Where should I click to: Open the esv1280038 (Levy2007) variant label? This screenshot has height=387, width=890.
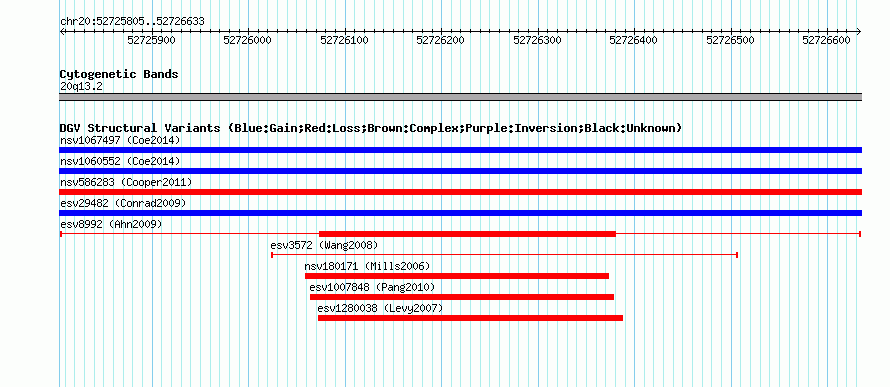(x=380, y=308)
